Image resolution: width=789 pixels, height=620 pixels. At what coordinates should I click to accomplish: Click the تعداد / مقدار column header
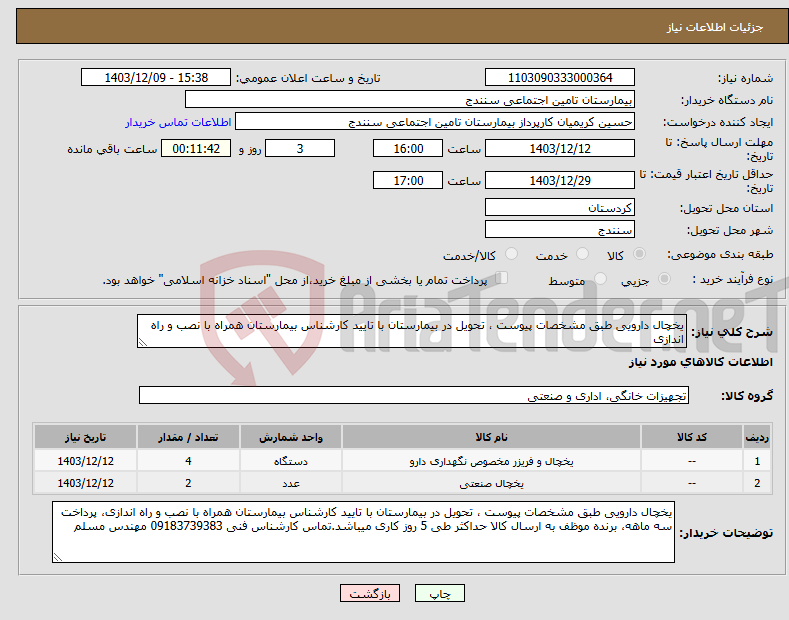[188, 437]
